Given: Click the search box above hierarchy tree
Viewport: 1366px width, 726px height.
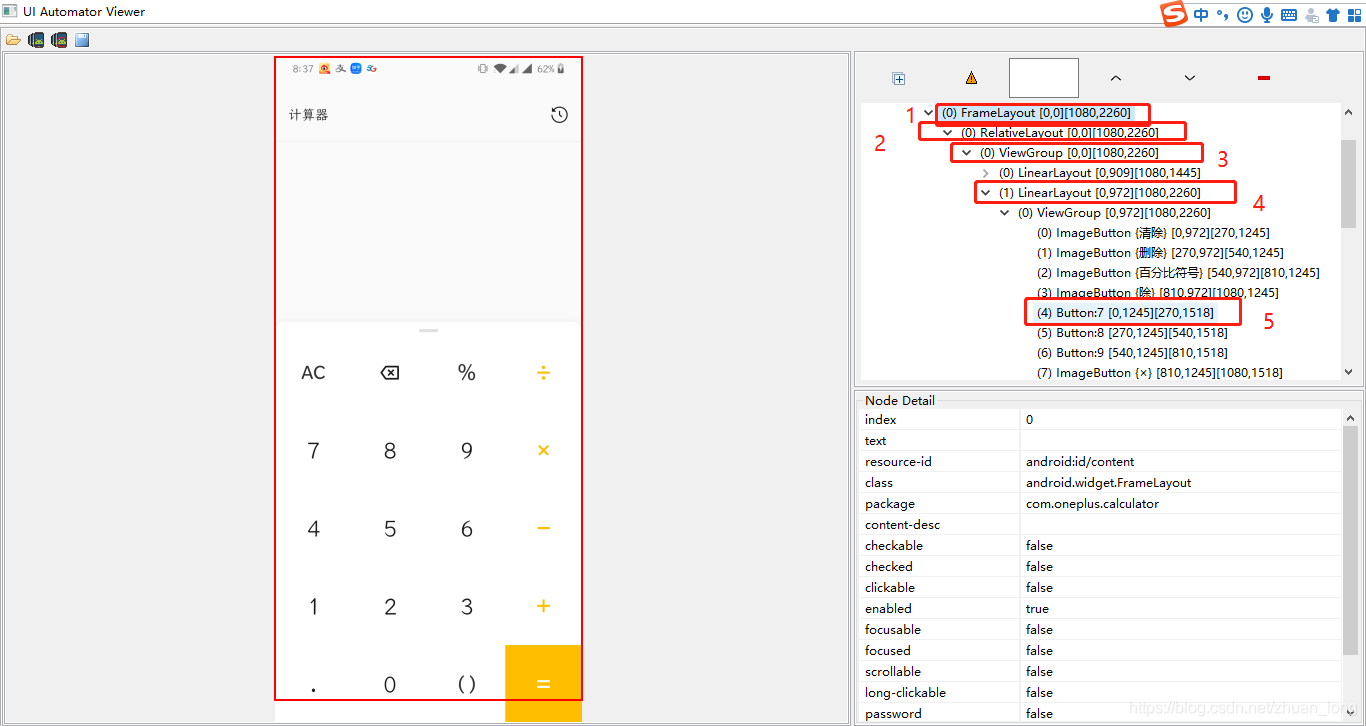Looking at the screenshot, I should tap(1044, 78).
